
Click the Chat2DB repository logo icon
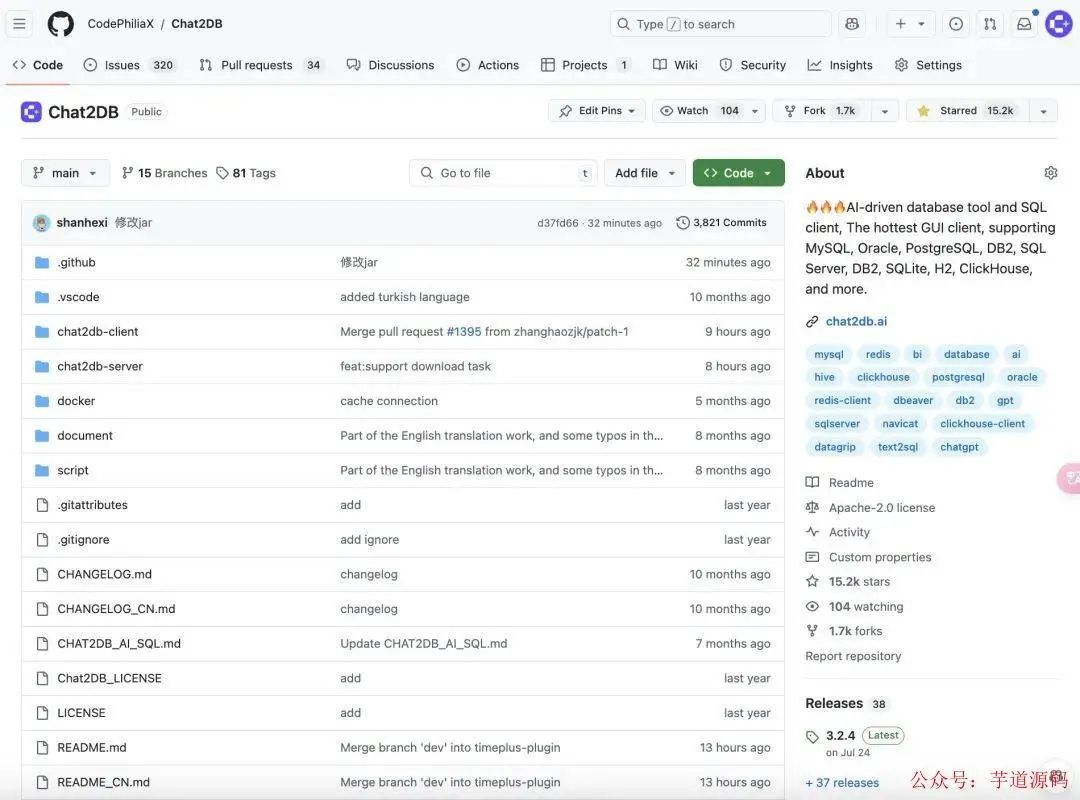[31, 112]
